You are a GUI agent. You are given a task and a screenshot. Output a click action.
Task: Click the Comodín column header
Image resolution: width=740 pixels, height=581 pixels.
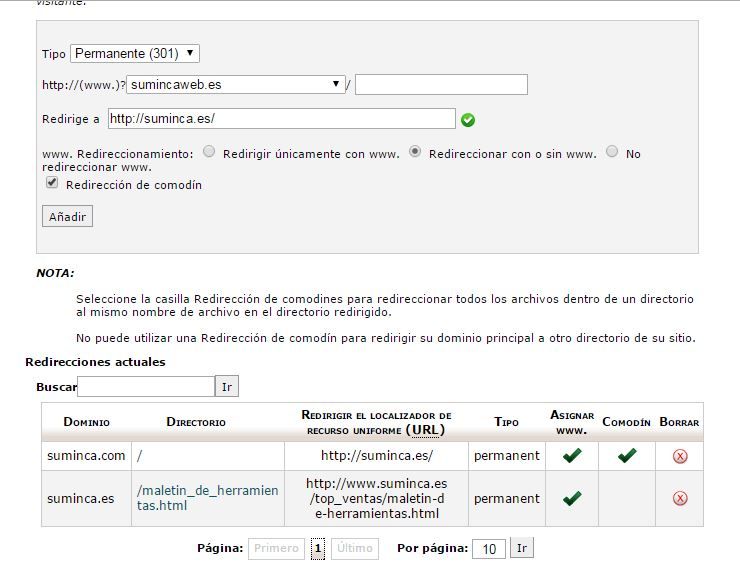coord(626,422)
